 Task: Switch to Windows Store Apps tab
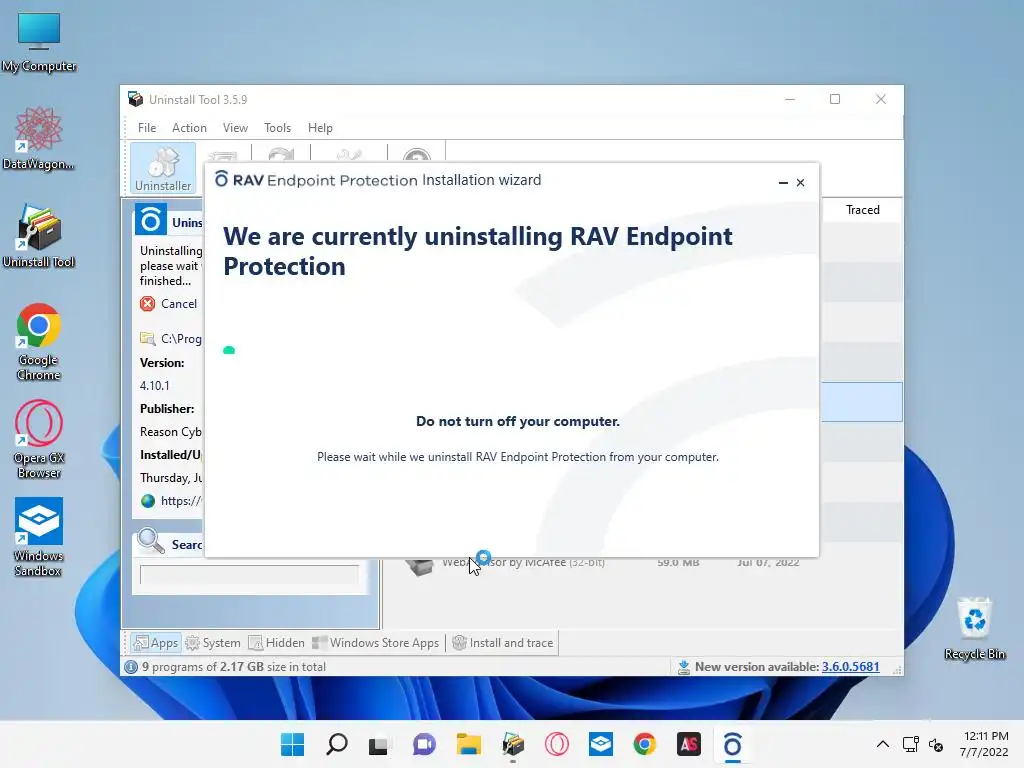point(376,643)
